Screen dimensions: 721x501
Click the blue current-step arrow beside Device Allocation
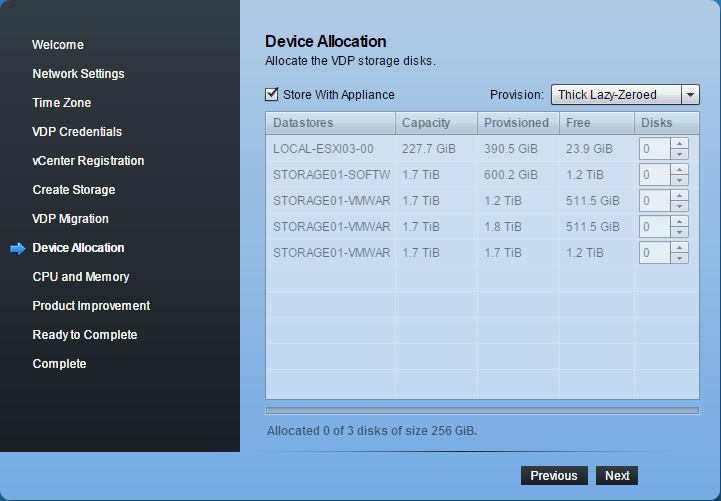point(18,248)
